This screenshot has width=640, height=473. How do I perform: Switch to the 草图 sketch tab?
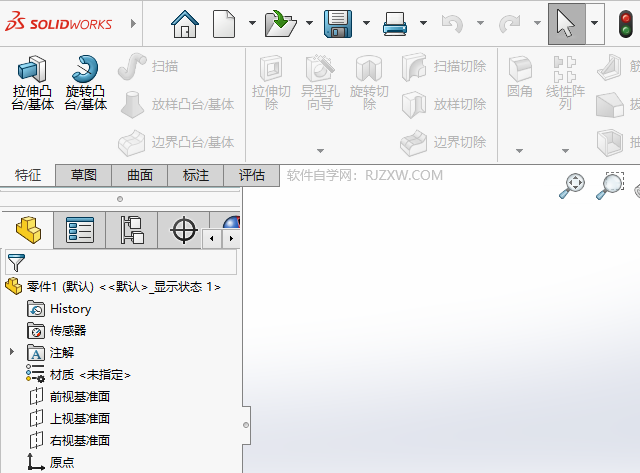point(84,175)
